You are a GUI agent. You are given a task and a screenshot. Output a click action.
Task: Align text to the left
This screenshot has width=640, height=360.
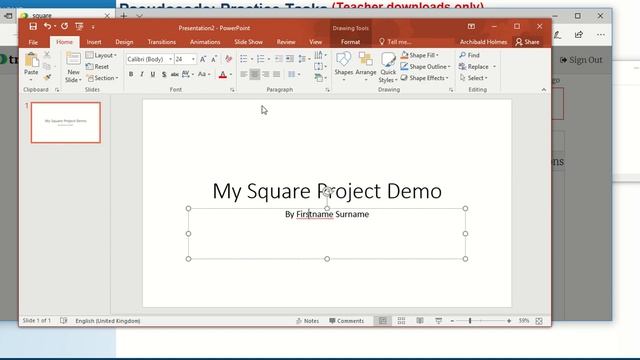click(244, 74)
